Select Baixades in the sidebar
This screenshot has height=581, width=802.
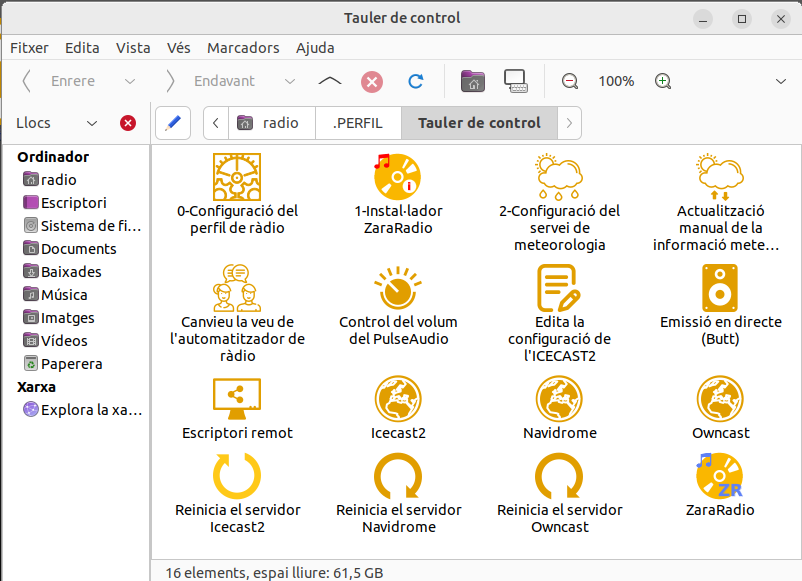click(x=71, y=272)
